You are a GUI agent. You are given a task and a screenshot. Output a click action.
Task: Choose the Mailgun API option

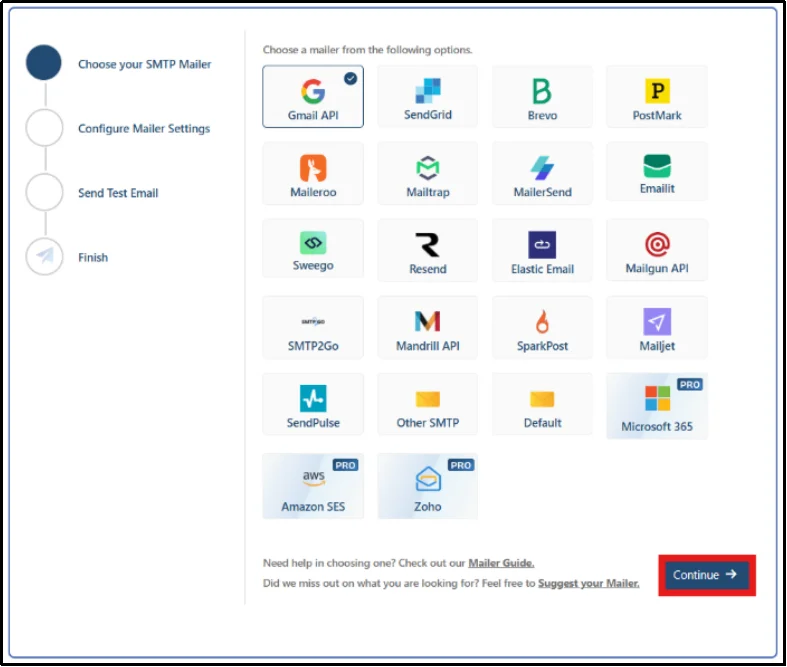657,250
